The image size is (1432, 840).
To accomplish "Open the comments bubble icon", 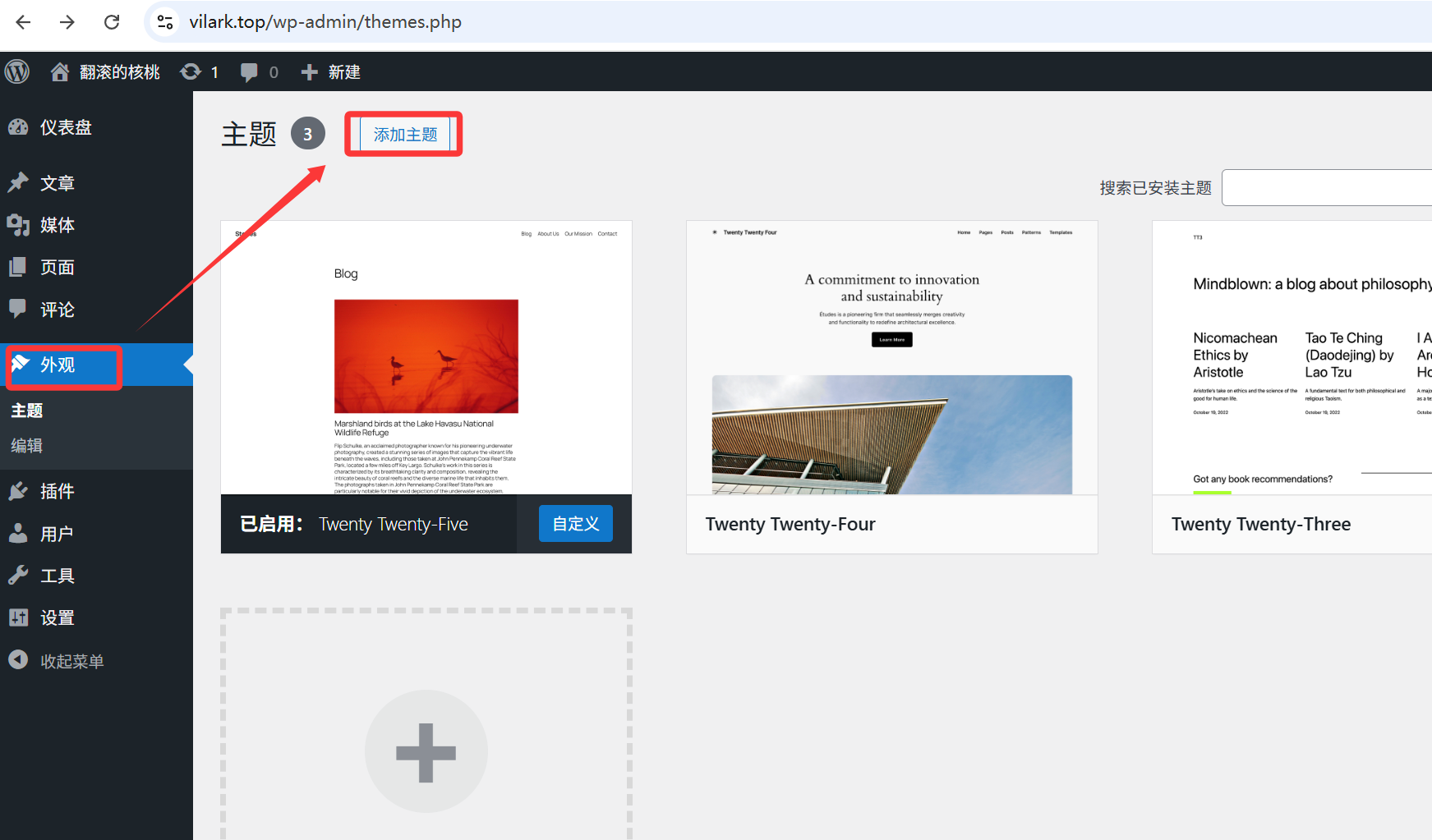I will (249, 72).
